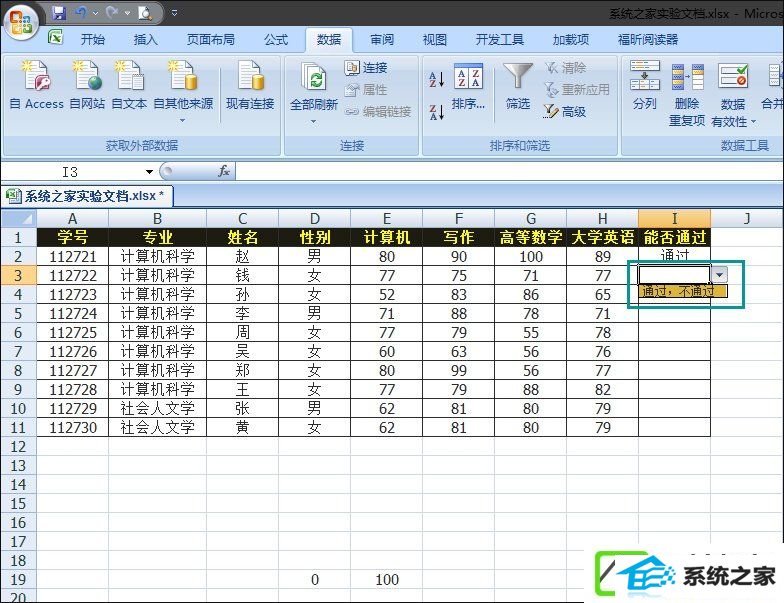Open print preview from the quick access toolbar
Viewport: 784px width, 603px height.
coord(145,12)
